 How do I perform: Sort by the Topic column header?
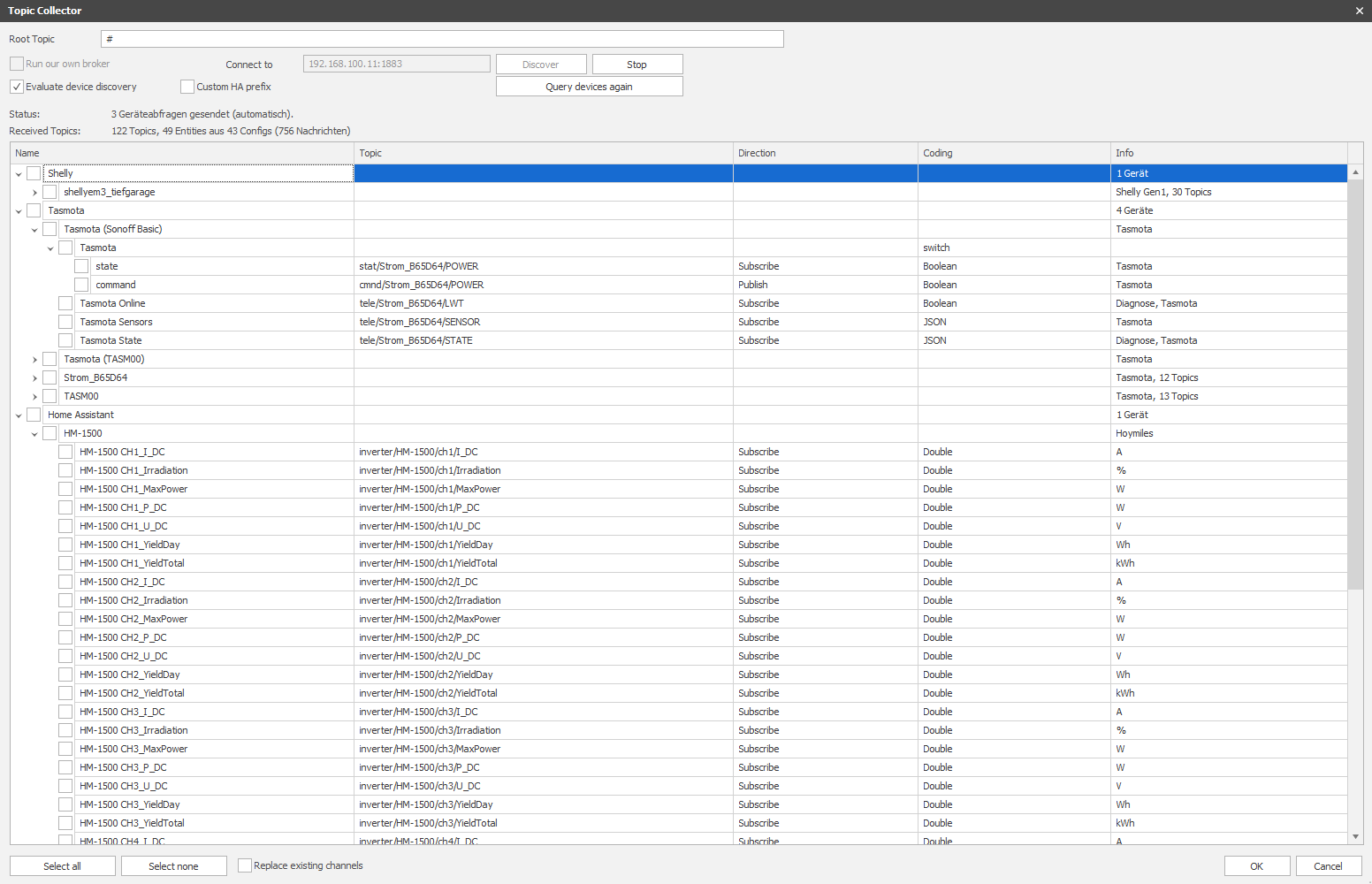click(544, 153)
